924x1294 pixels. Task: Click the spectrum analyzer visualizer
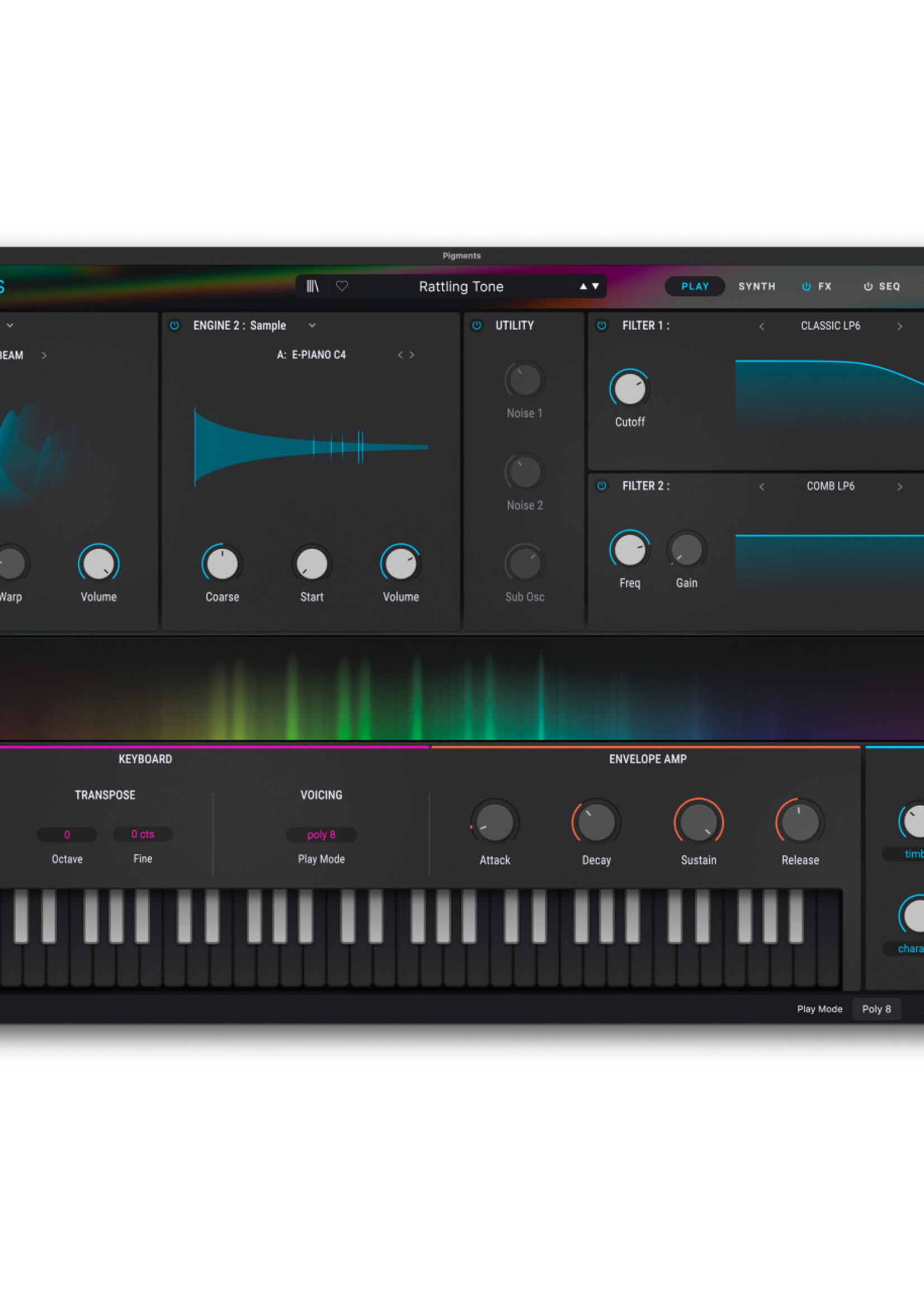462,689
